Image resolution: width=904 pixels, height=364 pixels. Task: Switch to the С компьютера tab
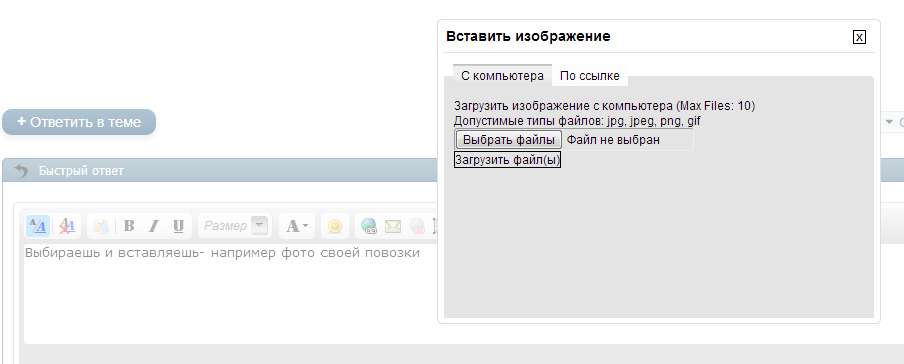click(503, 76)
